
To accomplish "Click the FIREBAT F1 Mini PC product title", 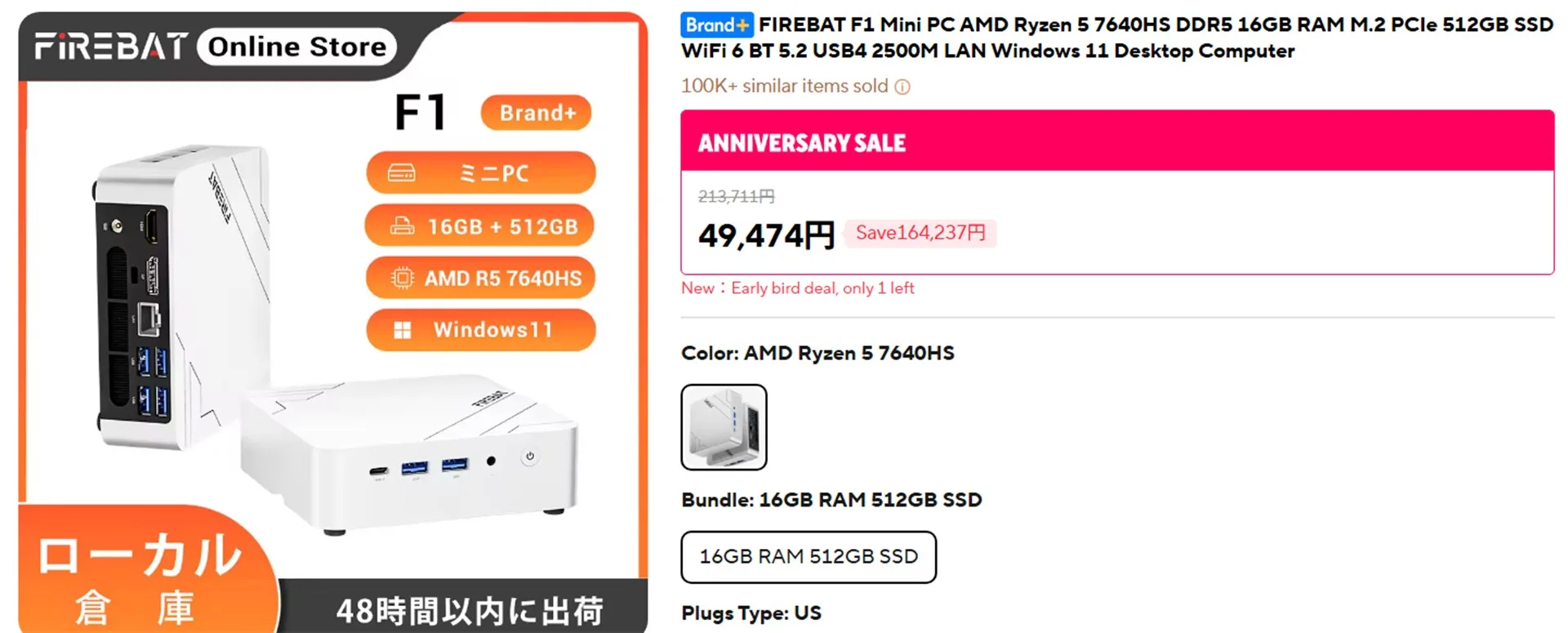I will [x=1116, y=38].
